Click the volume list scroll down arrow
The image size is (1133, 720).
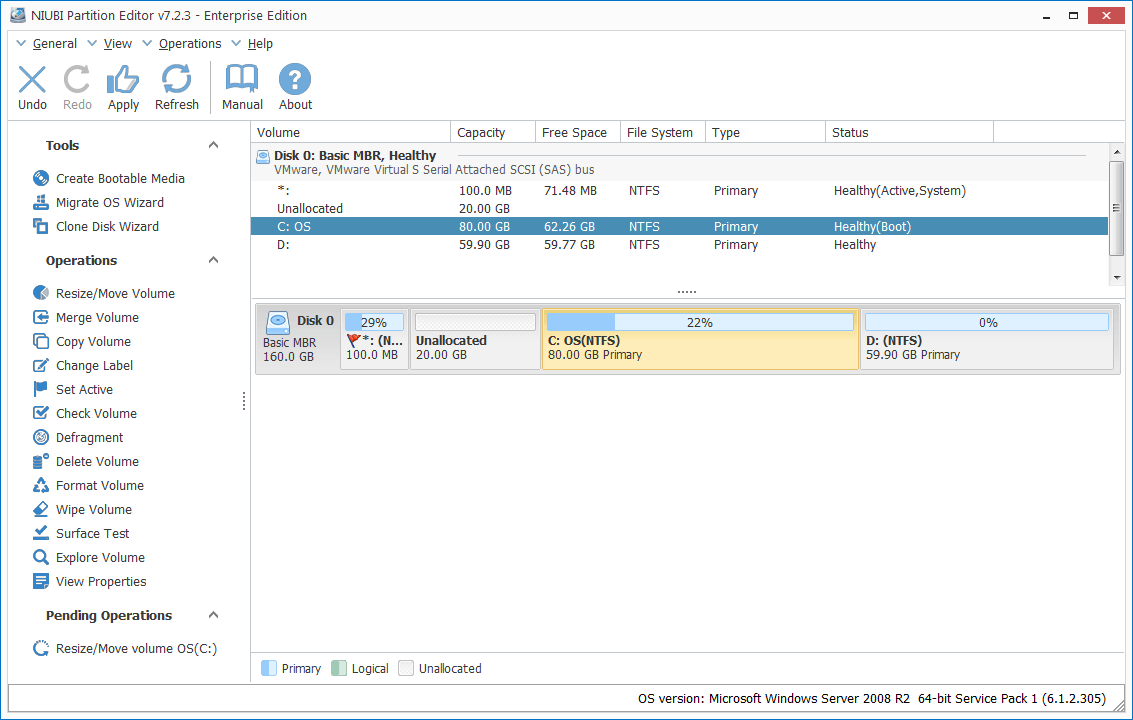[1116, 278]
